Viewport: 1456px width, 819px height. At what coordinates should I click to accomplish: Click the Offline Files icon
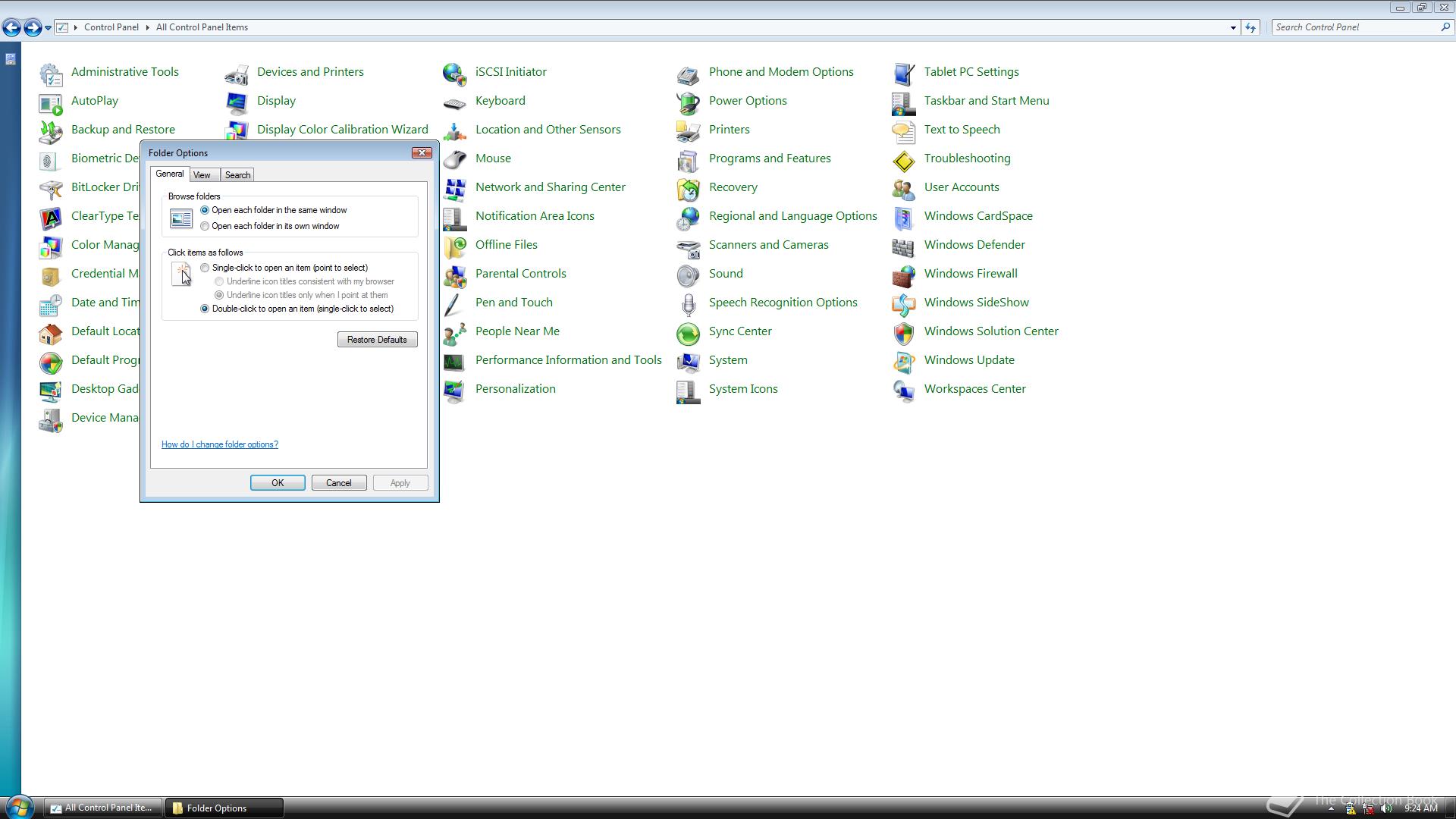click(455, 246)
